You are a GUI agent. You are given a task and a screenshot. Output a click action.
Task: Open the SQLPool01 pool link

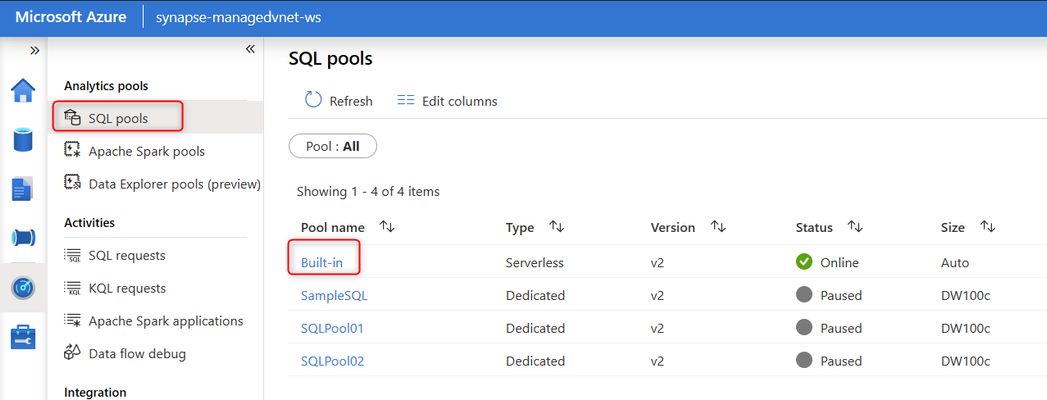click(x=332, y=329)
